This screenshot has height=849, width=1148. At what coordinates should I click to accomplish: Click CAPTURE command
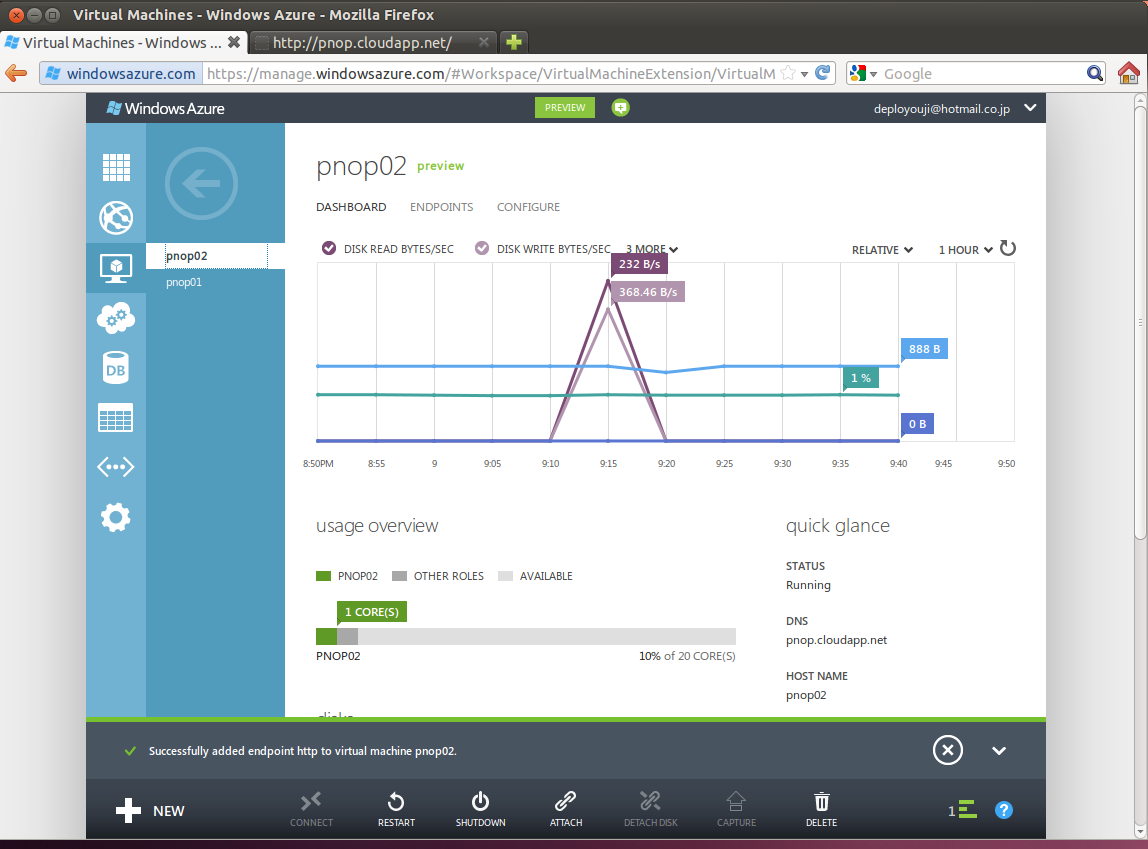(x=736, y=809)
